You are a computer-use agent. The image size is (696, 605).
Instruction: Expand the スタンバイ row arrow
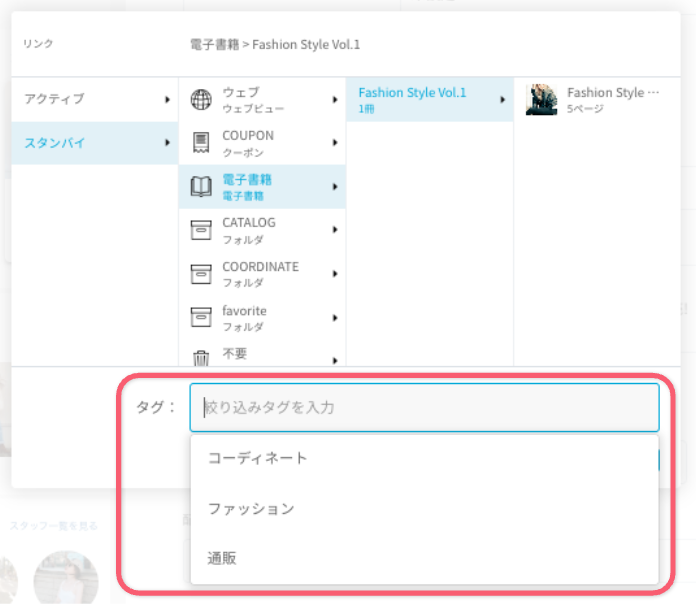click(167, 142)
